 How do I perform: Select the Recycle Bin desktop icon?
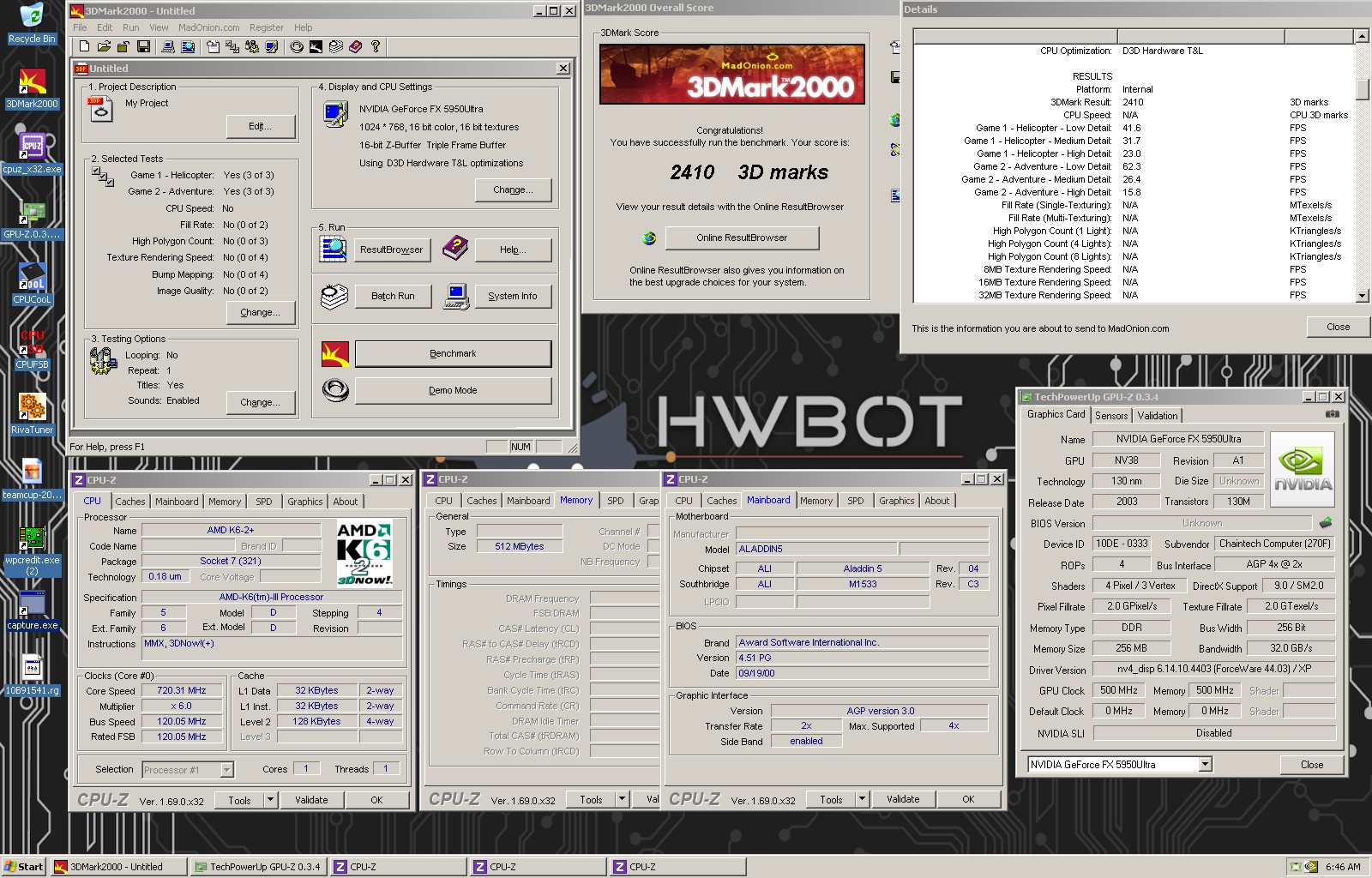[x=32, y=23]
